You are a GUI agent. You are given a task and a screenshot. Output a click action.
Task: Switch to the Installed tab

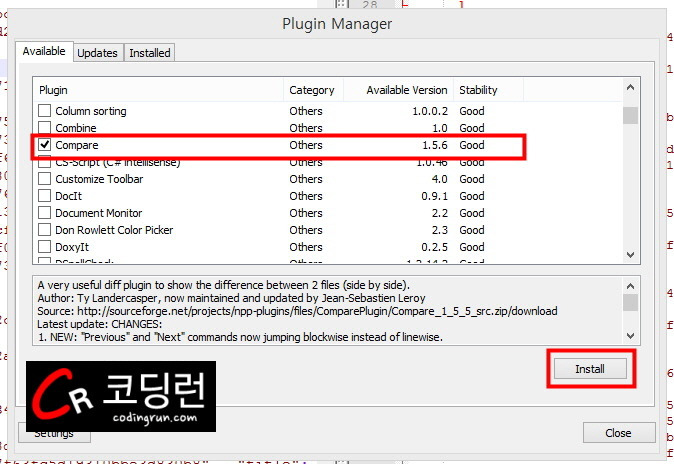150,53
